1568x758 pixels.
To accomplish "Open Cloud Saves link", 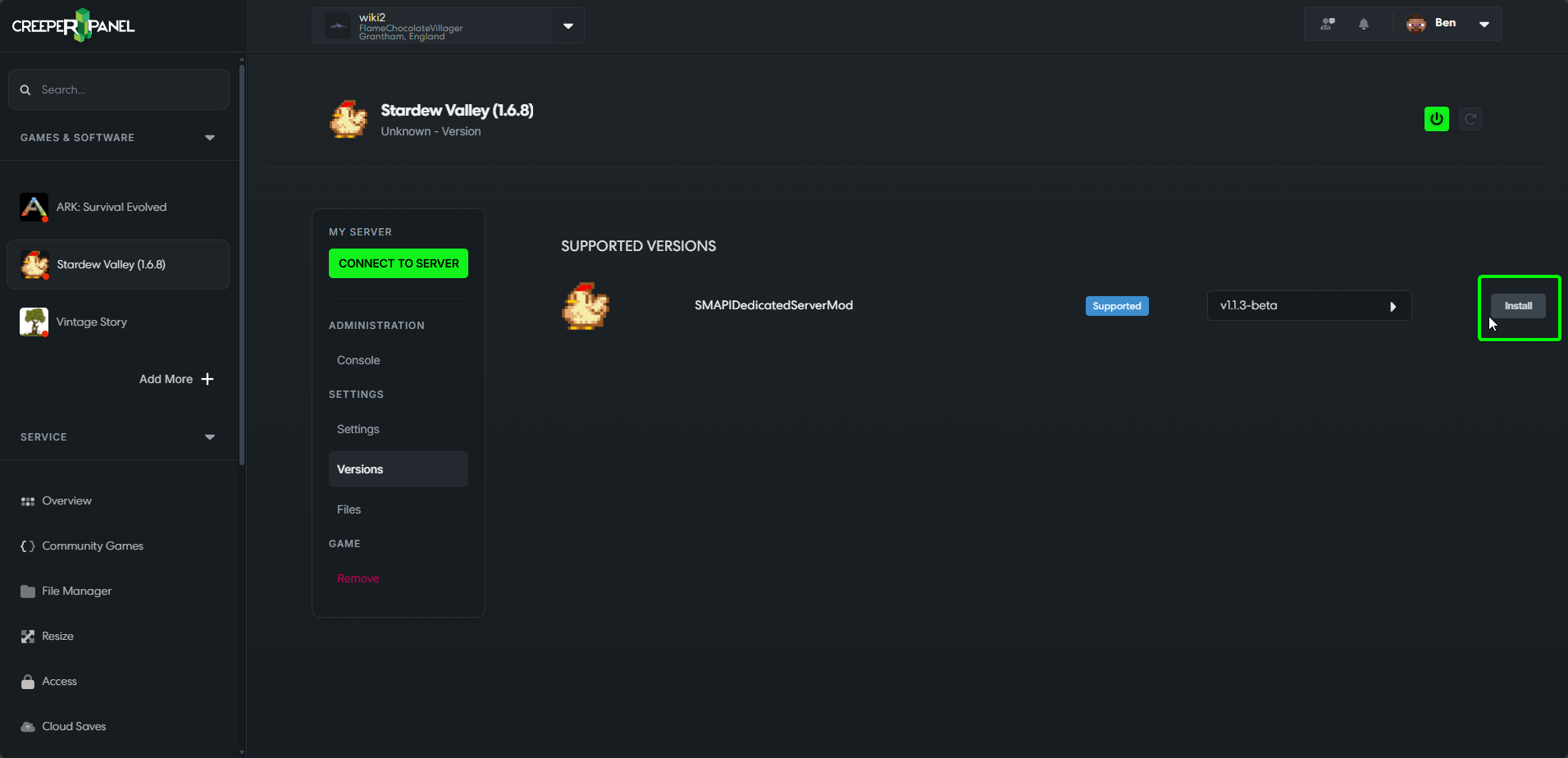I will point(75,727).
